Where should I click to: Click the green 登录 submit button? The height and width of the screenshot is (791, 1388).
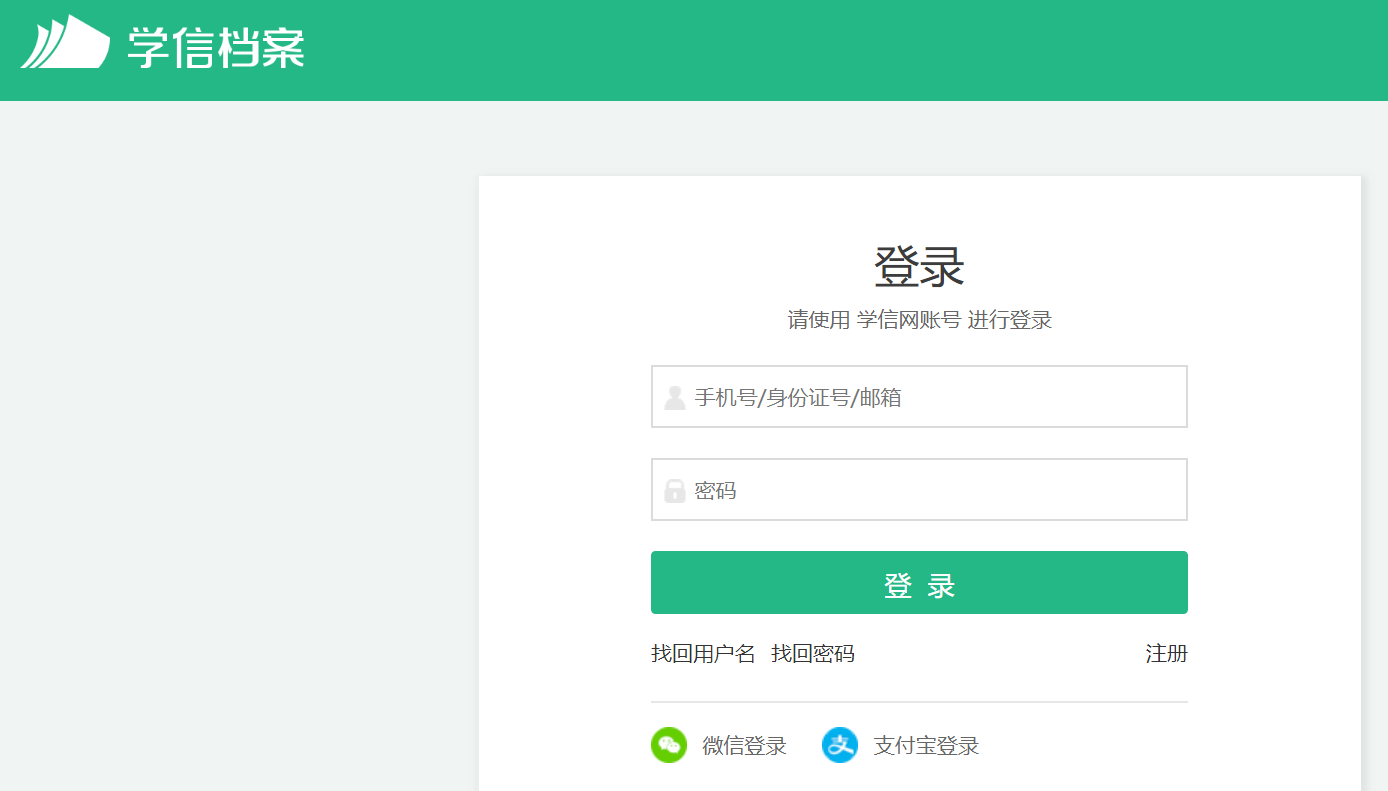[x=919, y=583]
